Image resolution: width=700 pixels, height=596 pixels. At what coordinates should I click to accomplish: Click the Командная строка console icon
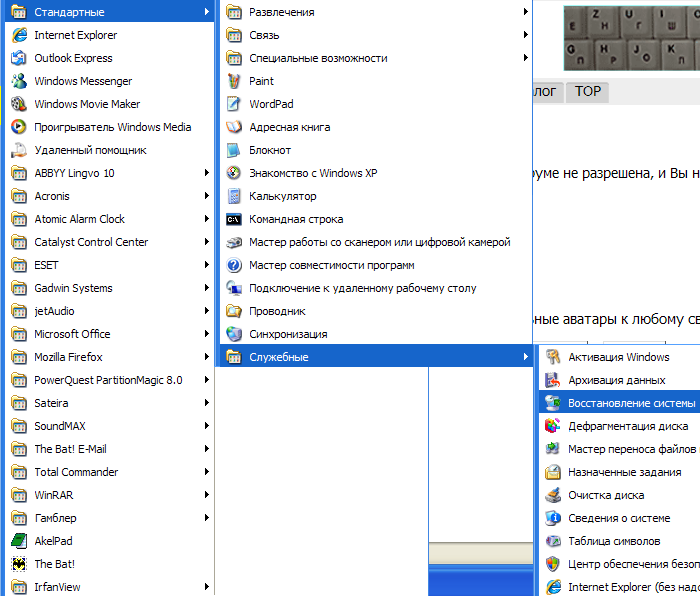(x=234, y=219)
